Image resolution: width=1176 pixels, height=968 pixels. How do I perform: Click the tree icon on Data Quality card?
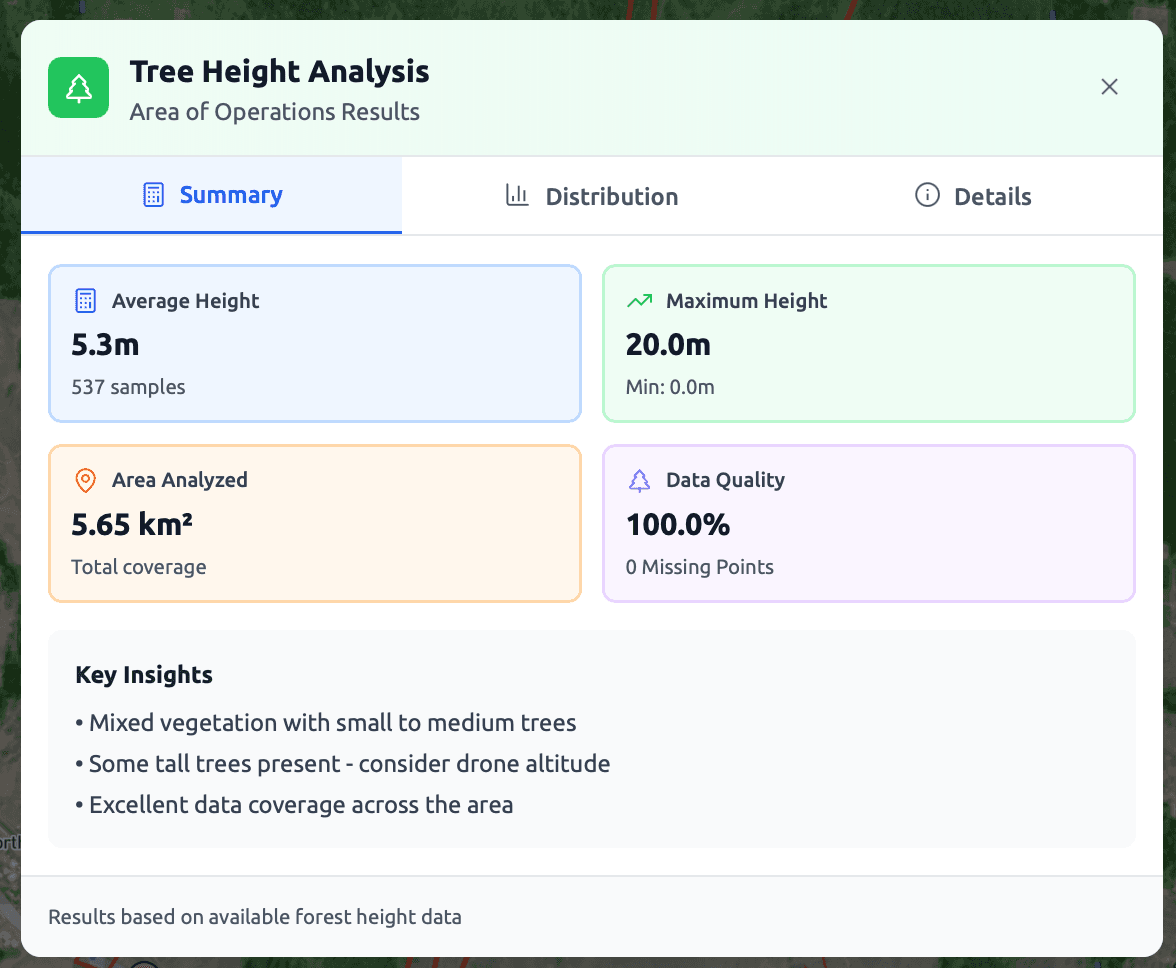click(640, 480)
